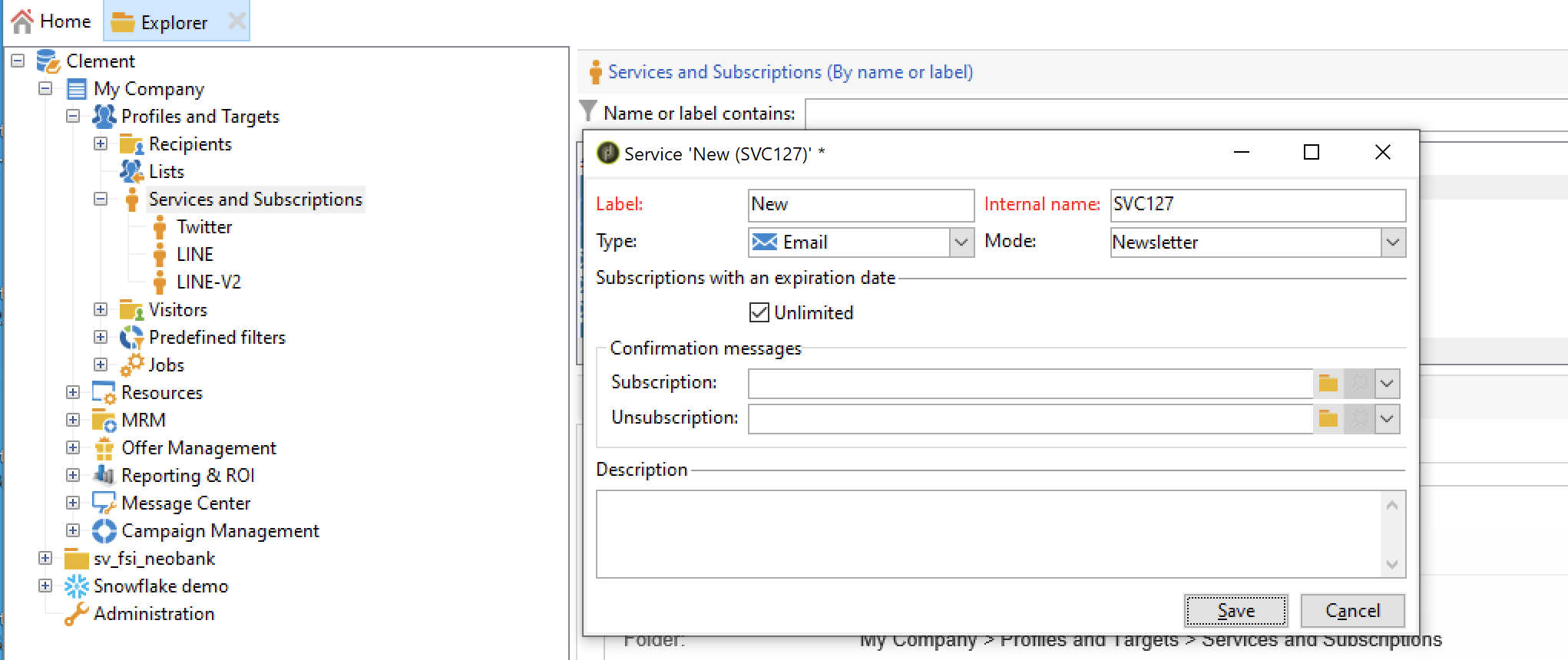Viewport: 1568px width, 660px height.
Task: Open folder picker for Unsubscription message
Action: (x=1328, y=418)
